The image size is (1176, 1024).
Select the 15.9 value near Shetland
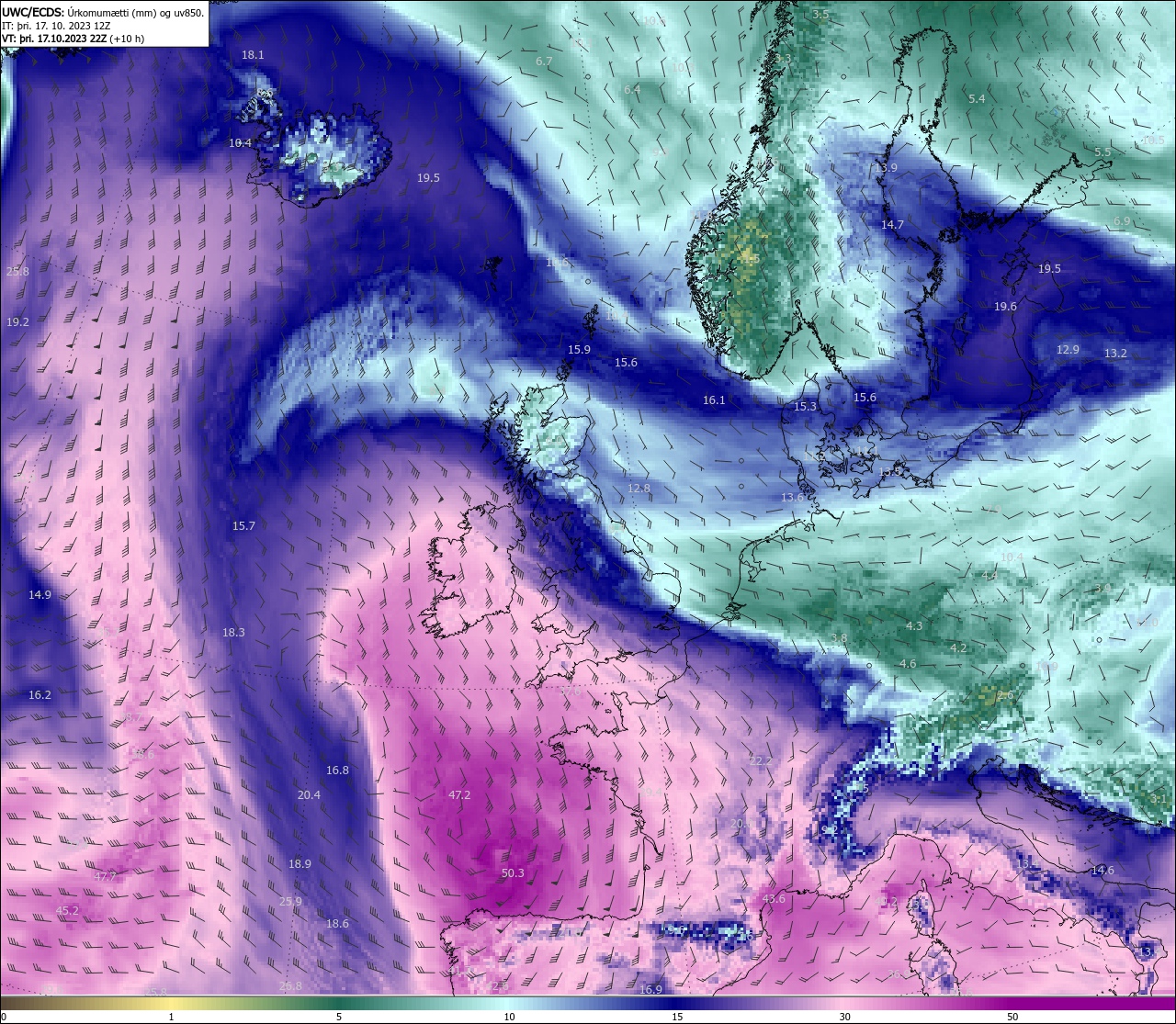[579, 350]
